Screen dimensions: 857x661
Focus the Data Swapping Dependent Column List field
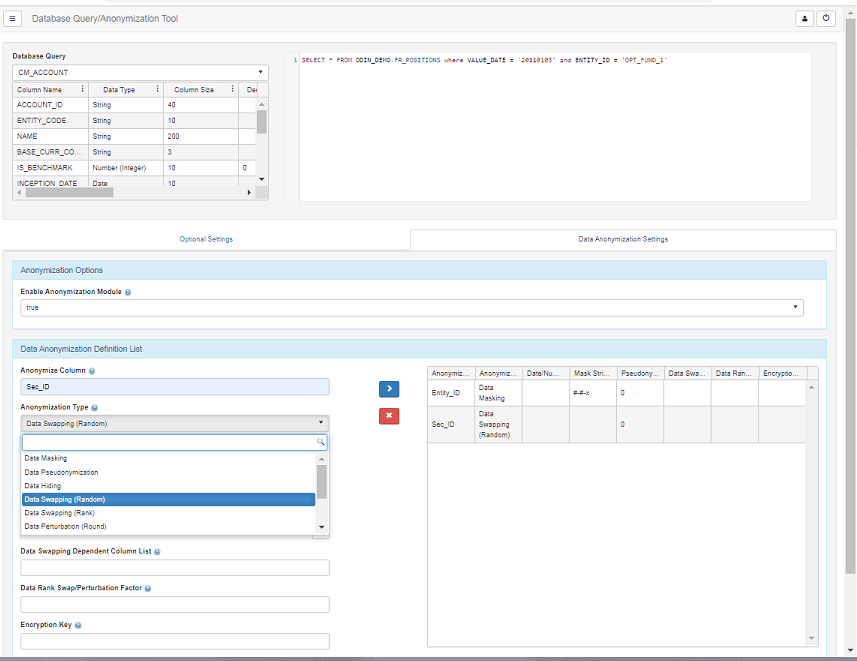click(x=175, y=568)
